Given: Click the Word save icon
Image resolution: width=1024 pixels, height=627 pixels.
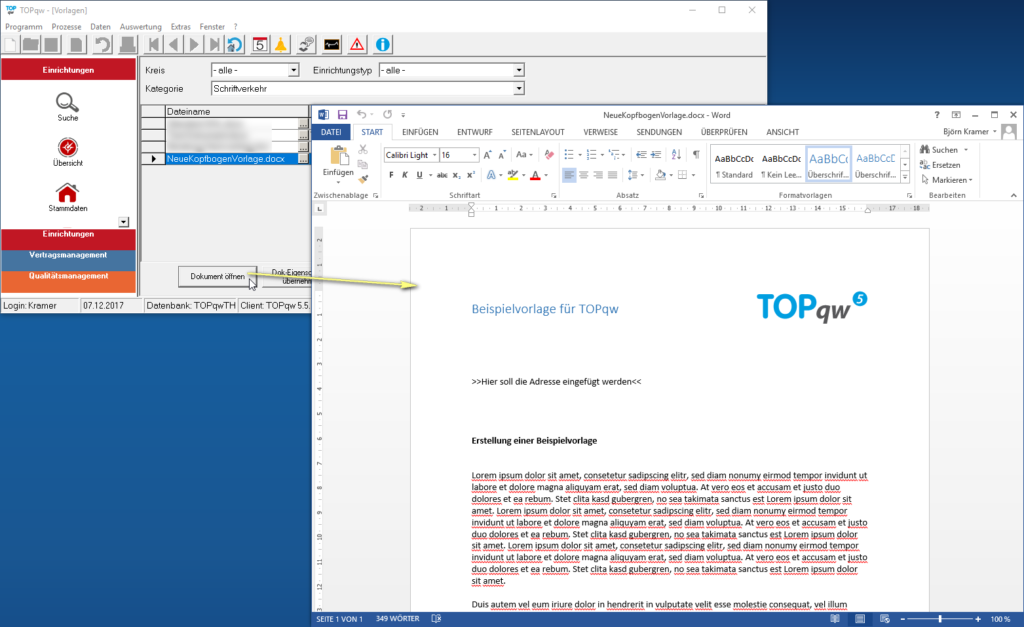Looking at the screenshot, I should click(342, 115).
